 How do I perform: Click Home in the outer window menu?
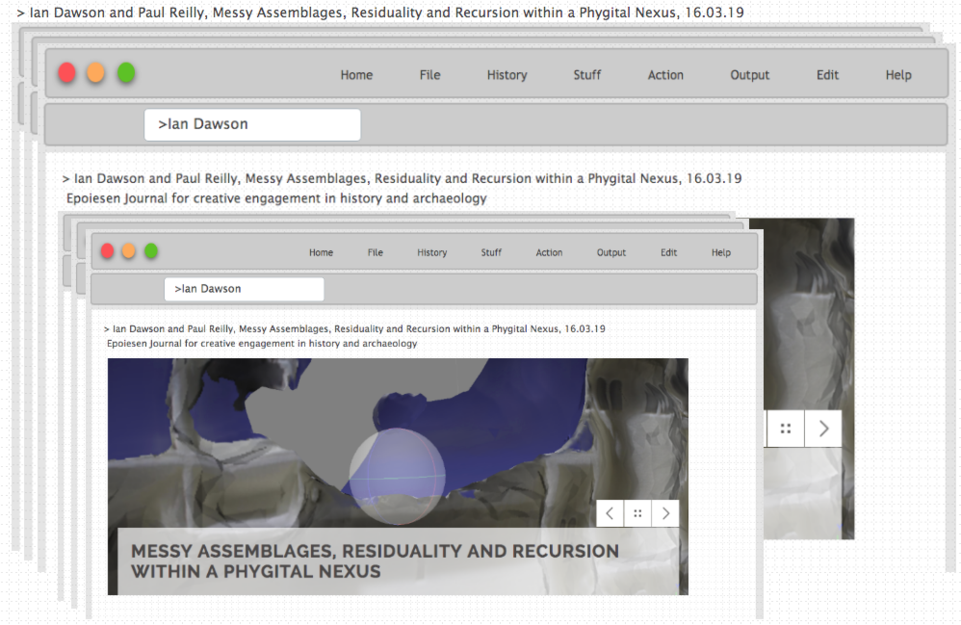[x=356, y=75]
